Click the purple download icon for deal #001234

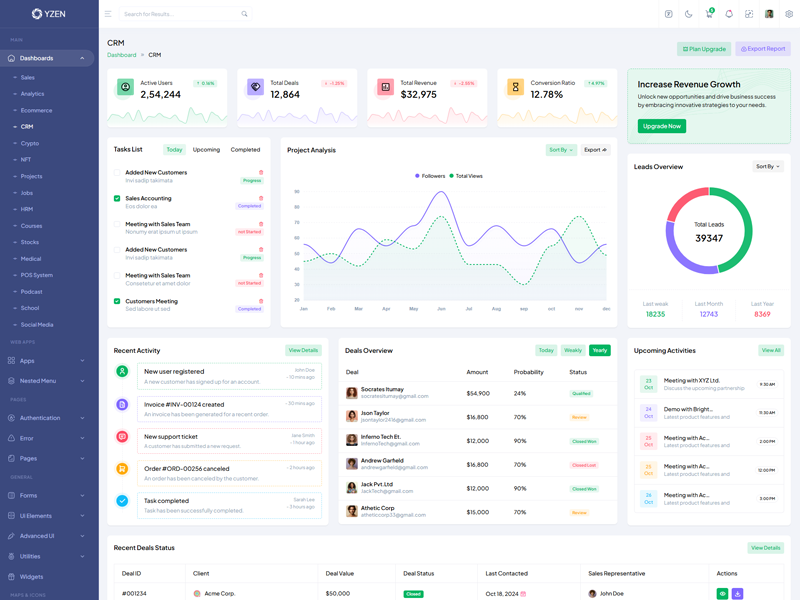click(x=738, y=594)
